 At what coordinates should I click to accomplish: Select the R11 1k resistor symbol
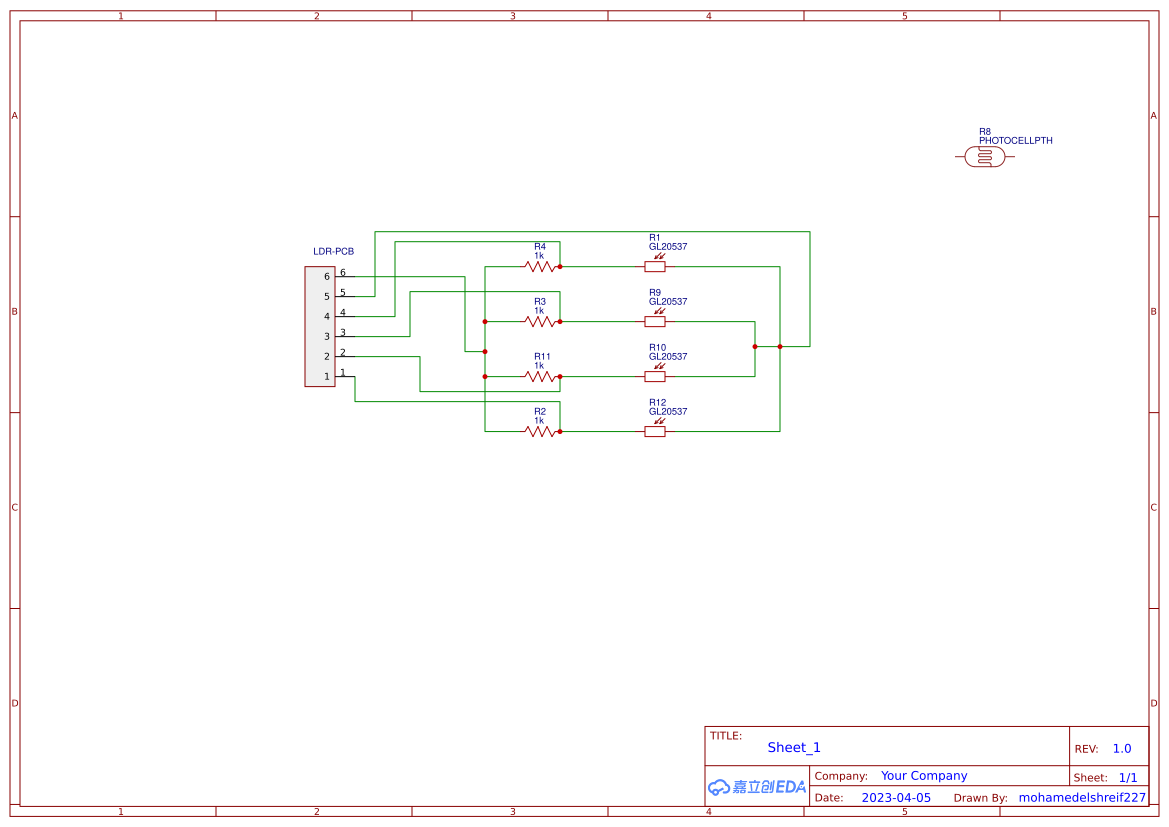pos(538,376)
